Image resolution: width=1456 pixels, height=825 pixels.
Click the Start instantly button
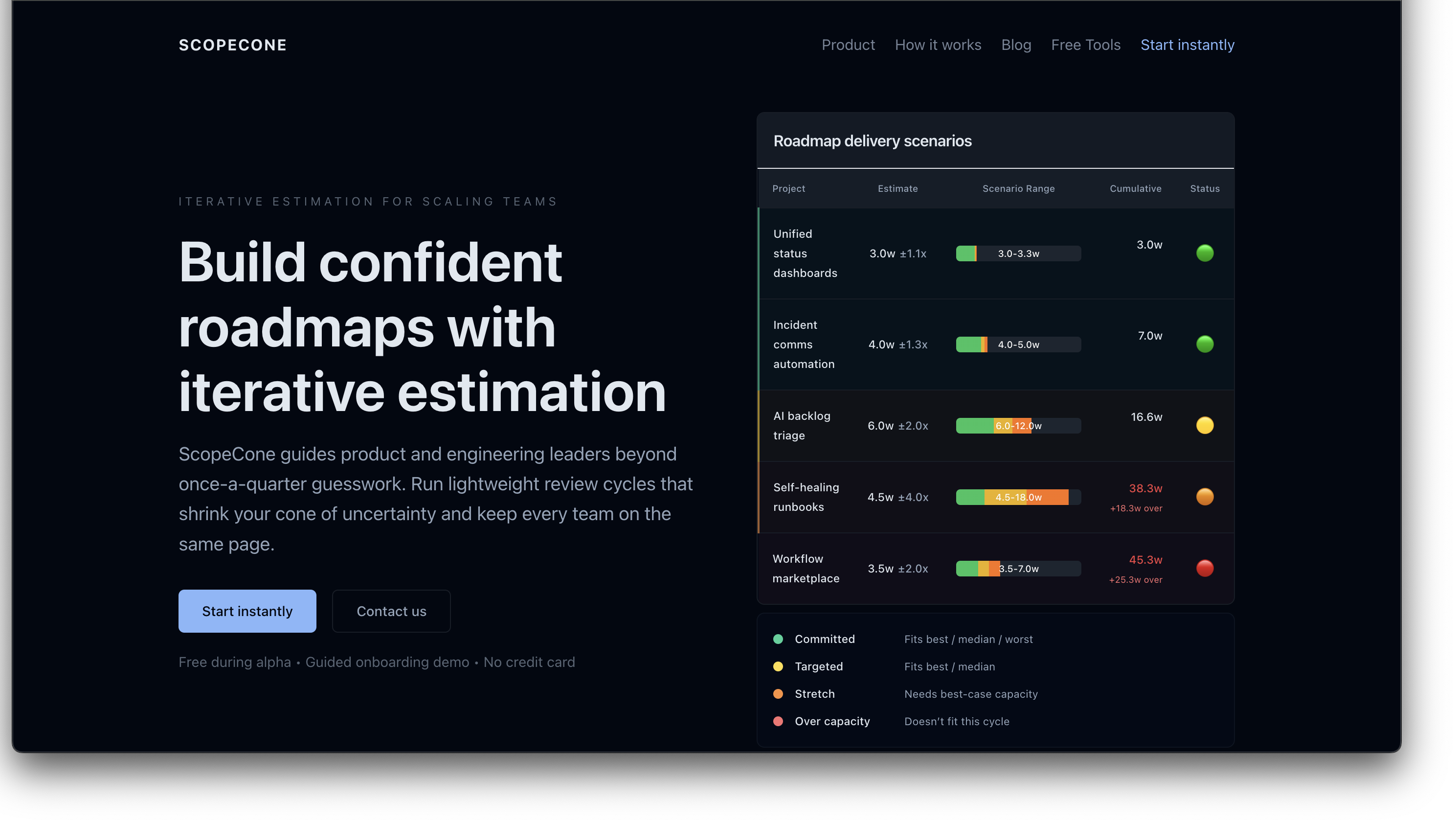point(247,611)
